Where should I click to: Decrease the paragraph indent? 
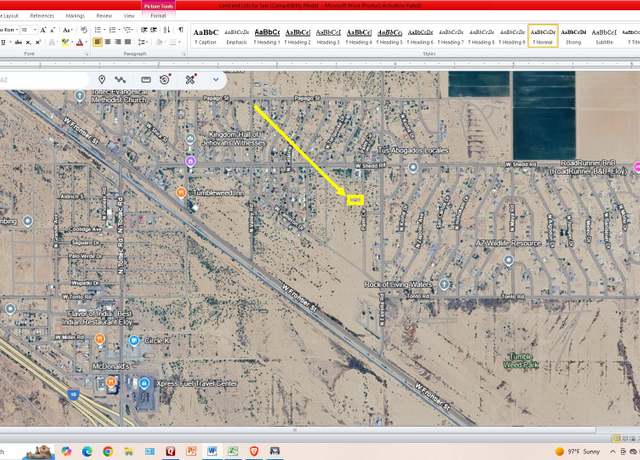[x=144, y=30]
